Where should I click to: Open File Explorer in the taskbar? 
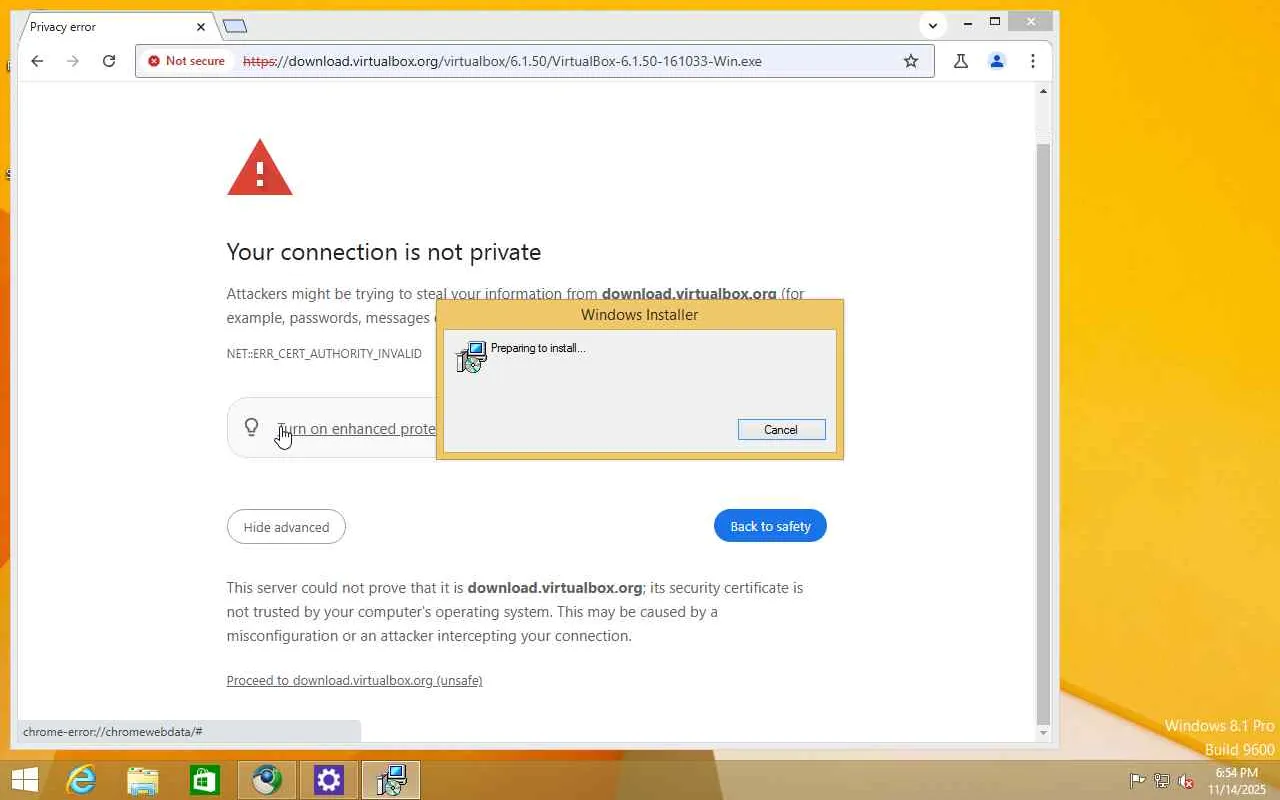[143, 780]
